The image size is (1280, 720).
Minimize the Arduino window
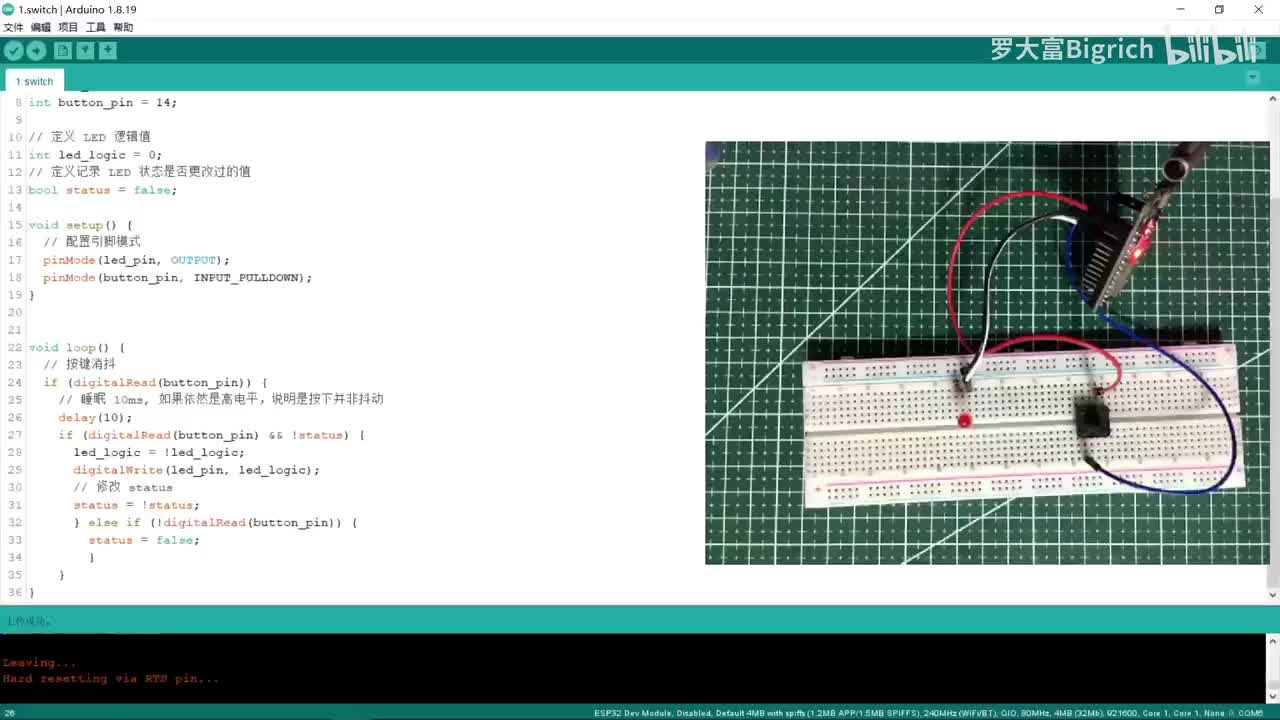point(1181,9)
